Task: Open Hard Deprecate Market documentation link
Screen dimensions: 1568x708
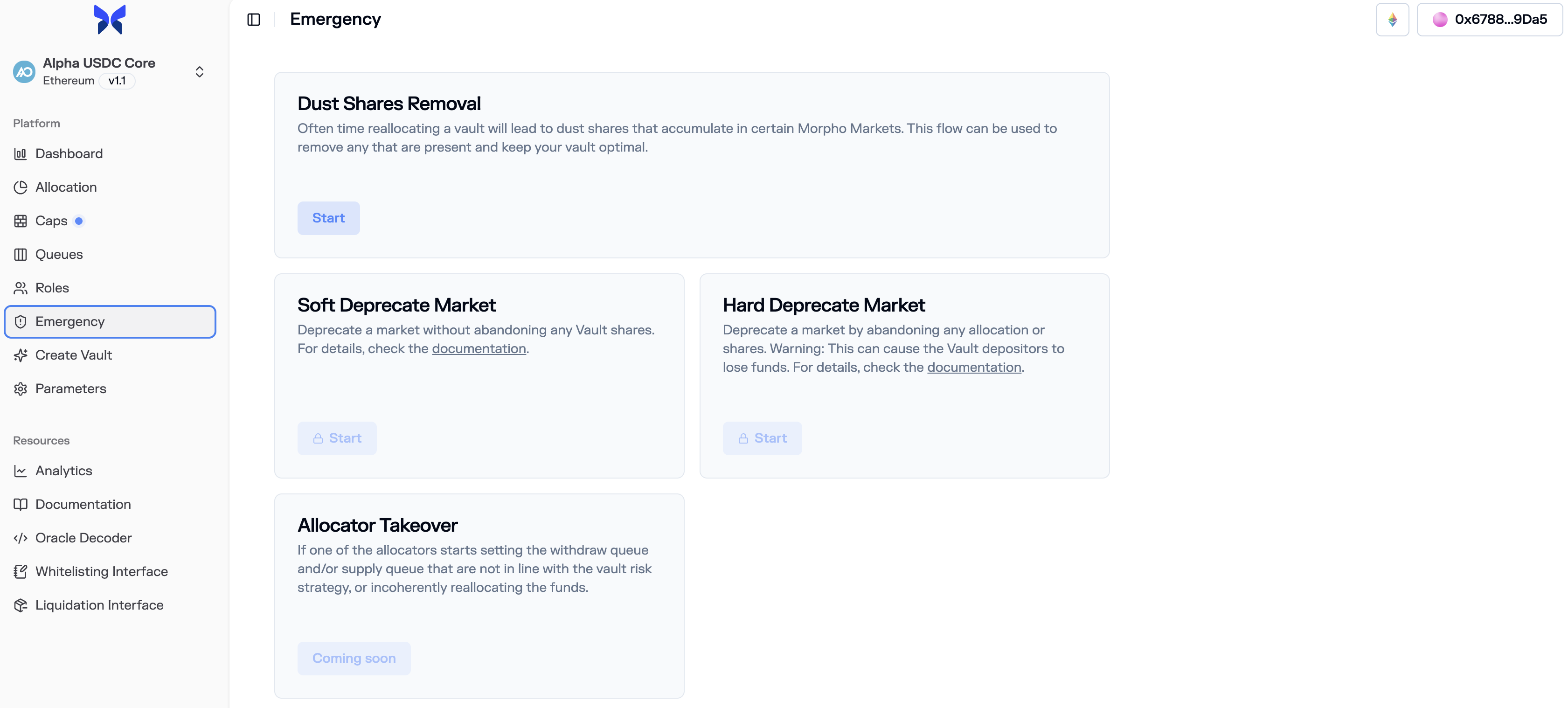Action: 973,368
